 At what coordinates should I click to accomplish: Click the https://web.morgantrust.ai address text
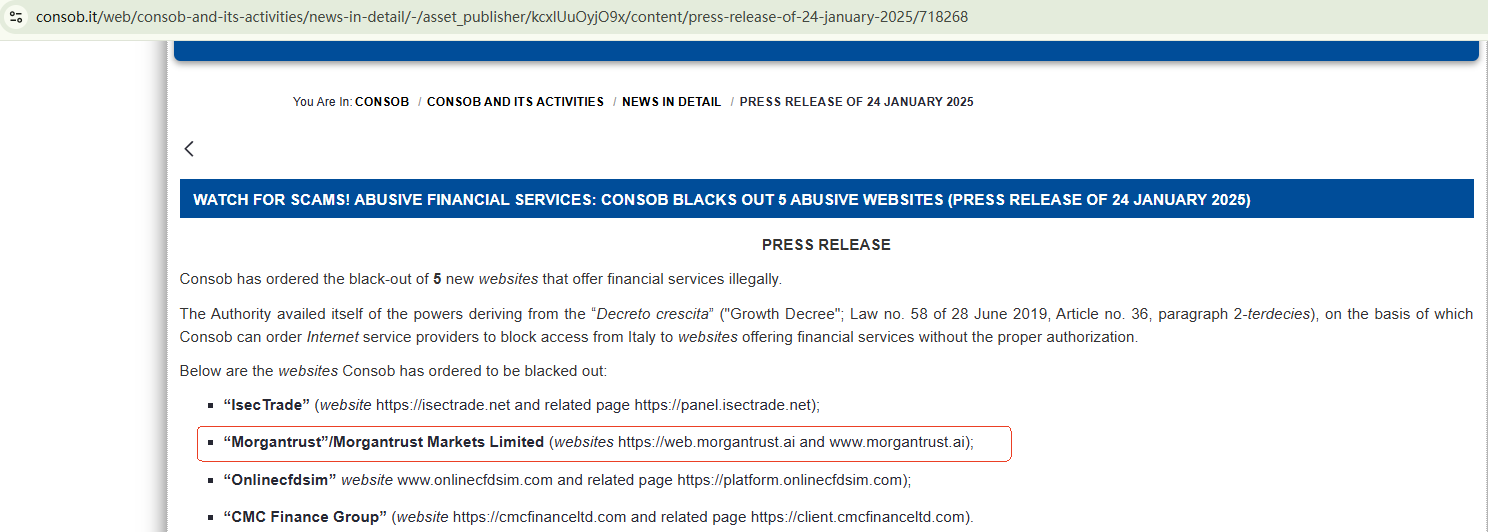coord(706,442)
